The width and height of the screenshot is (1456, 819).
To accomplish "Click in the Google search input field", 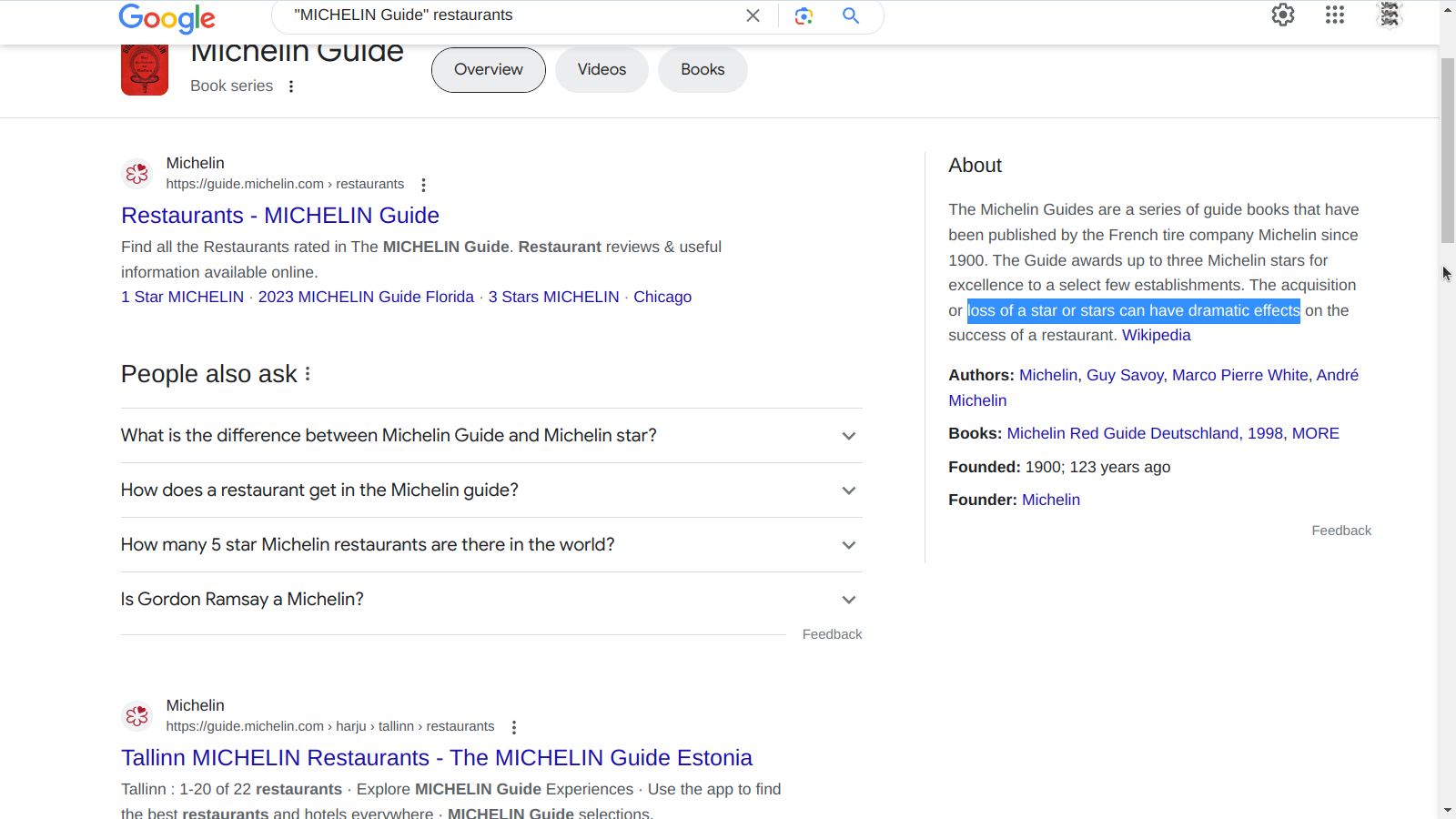I will pos(510,15).
